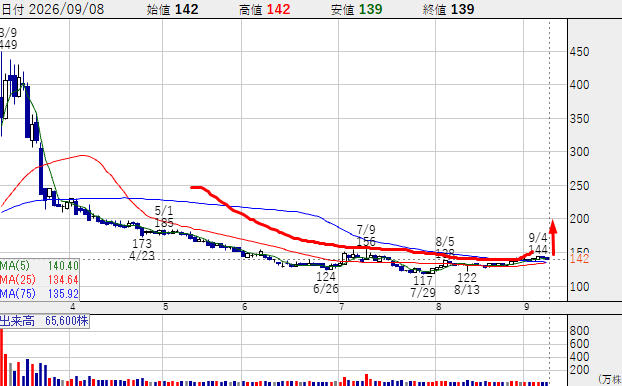Click the 600 volume axis label
Screen dimensions: 622x386
tap(580, 344)
